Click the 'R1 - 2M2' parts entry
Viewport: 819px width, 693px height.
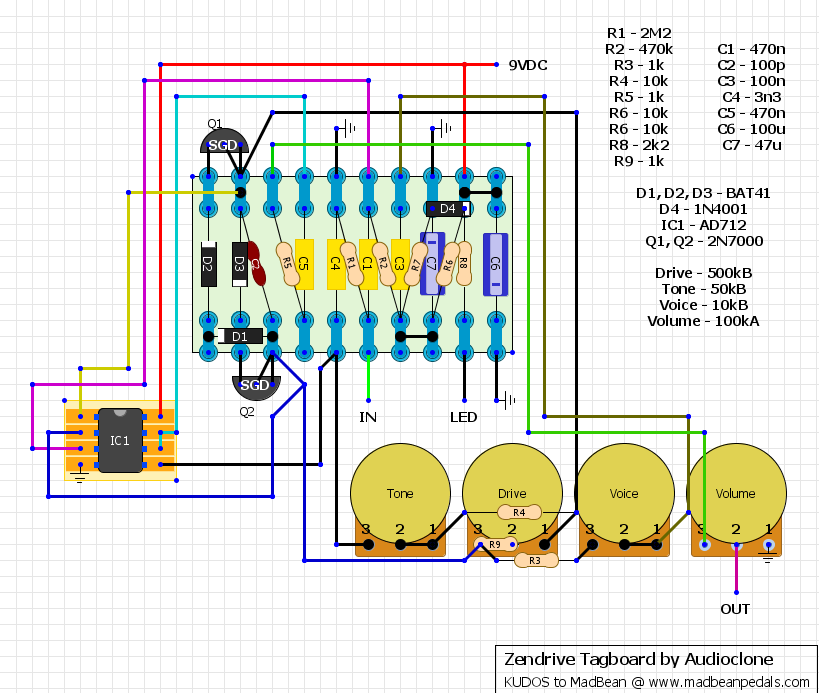(639, 33)
